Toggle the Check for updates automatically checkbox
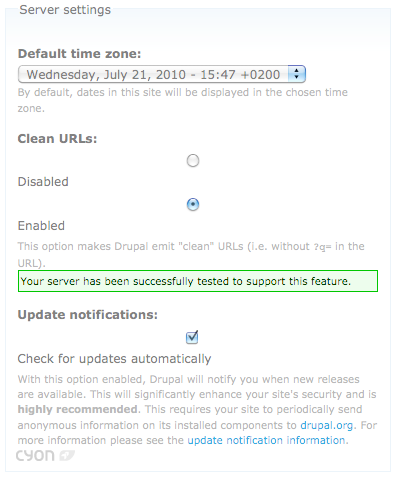The image size is (396, 477). (x=192, y=337)
